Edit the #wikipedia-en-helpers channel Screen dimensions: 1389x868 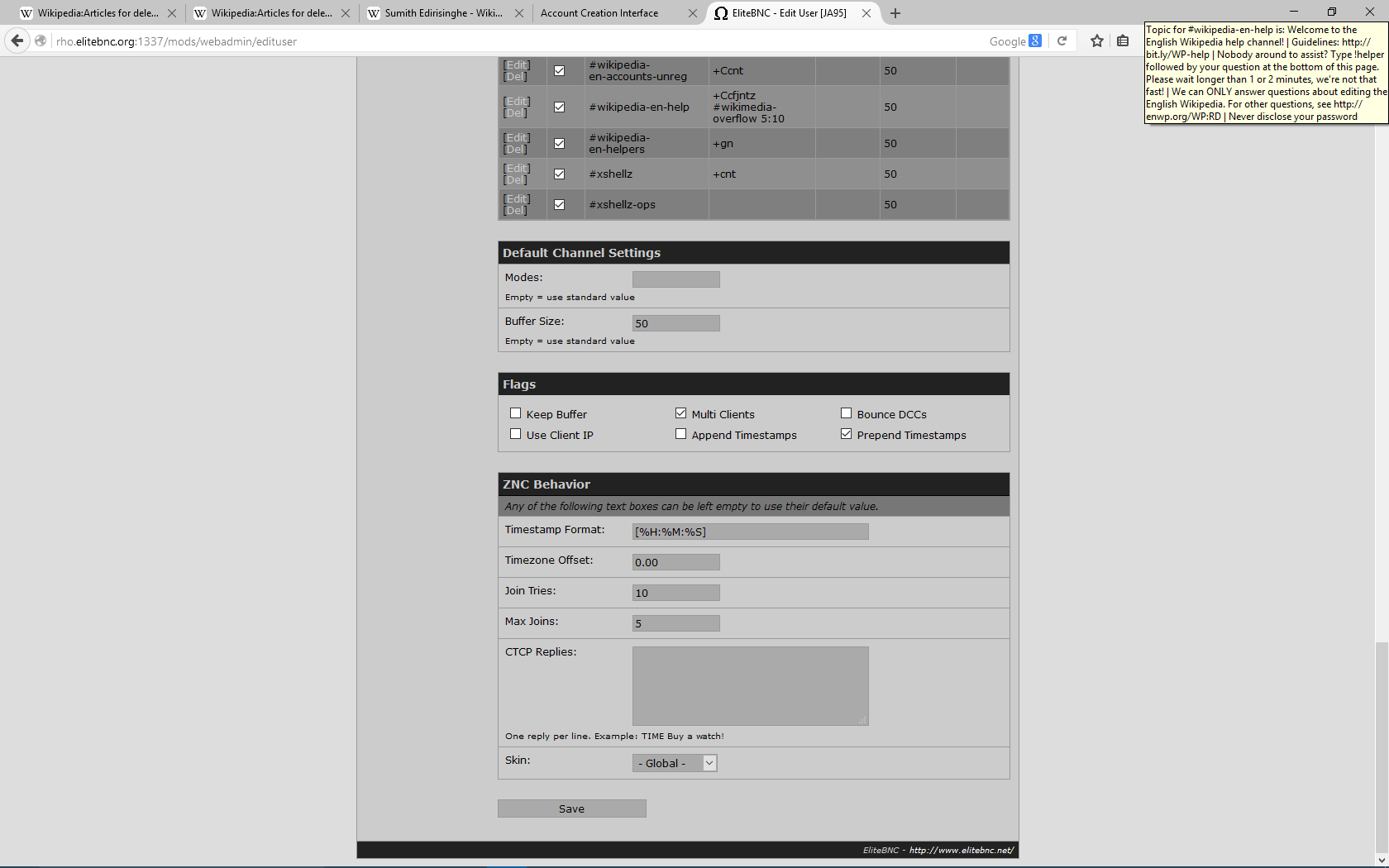click(x=517, y=138)
